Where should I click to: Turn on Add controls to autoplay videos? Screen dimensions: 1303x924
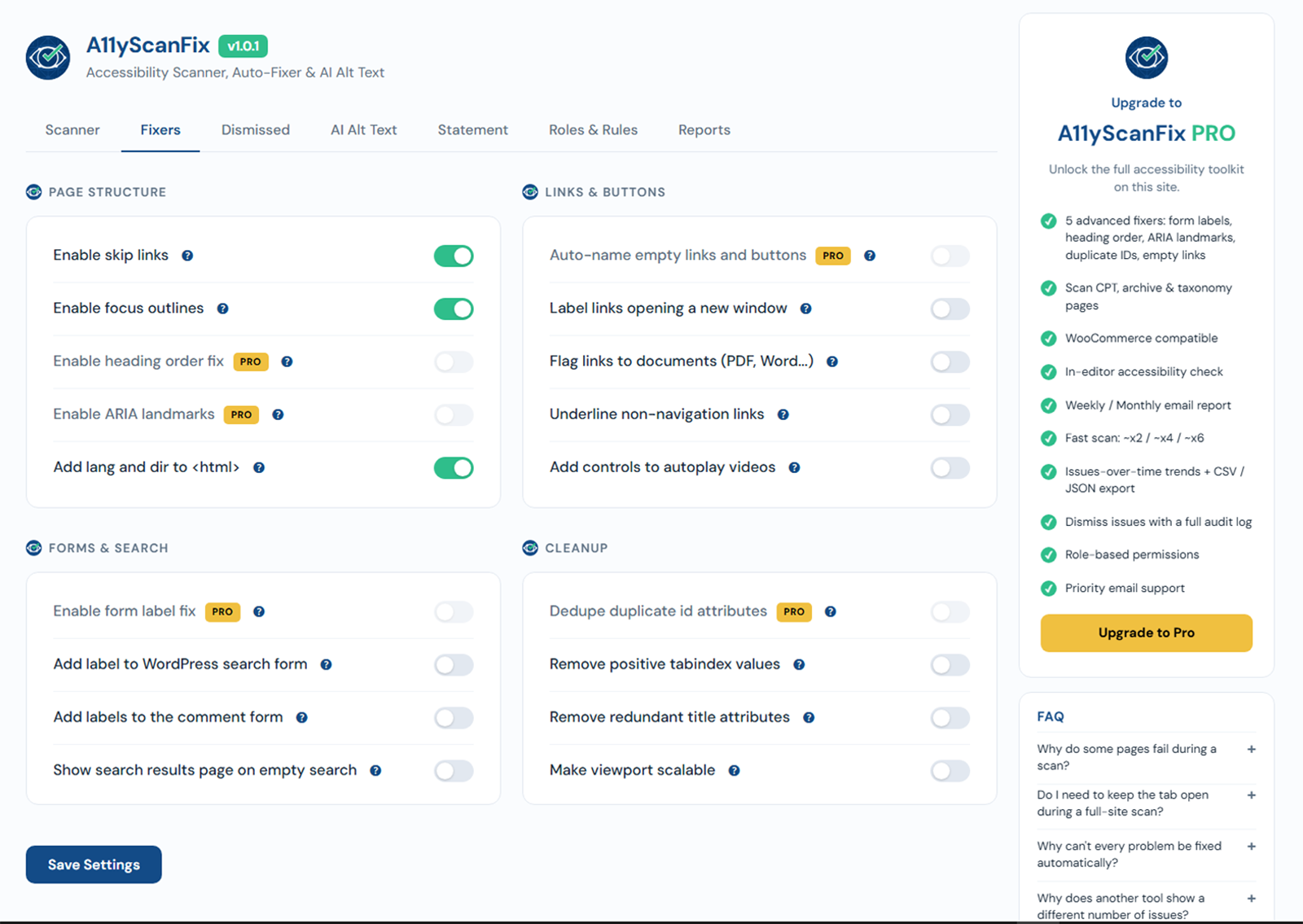(950, 467)
